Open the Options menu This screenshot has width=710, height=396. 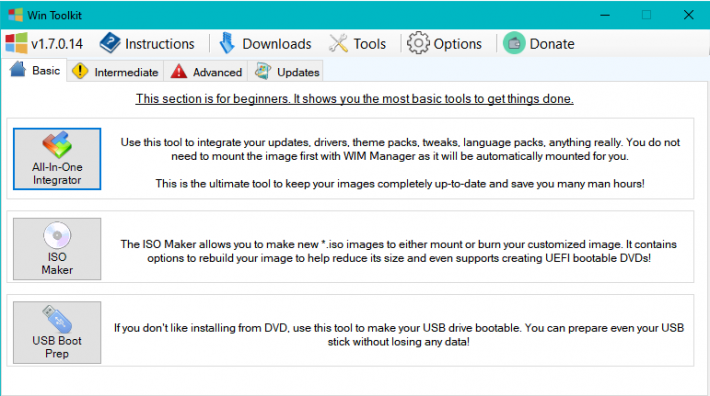click(444, 43)
